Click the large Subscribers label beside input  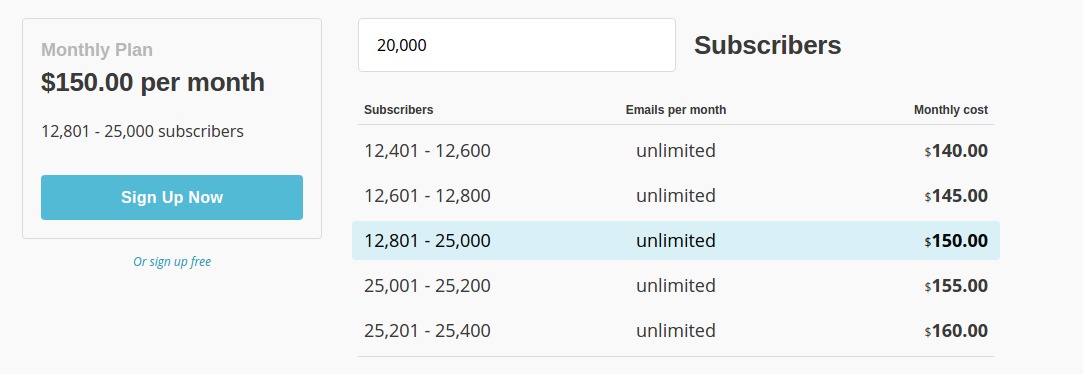[x=767, y=45]
